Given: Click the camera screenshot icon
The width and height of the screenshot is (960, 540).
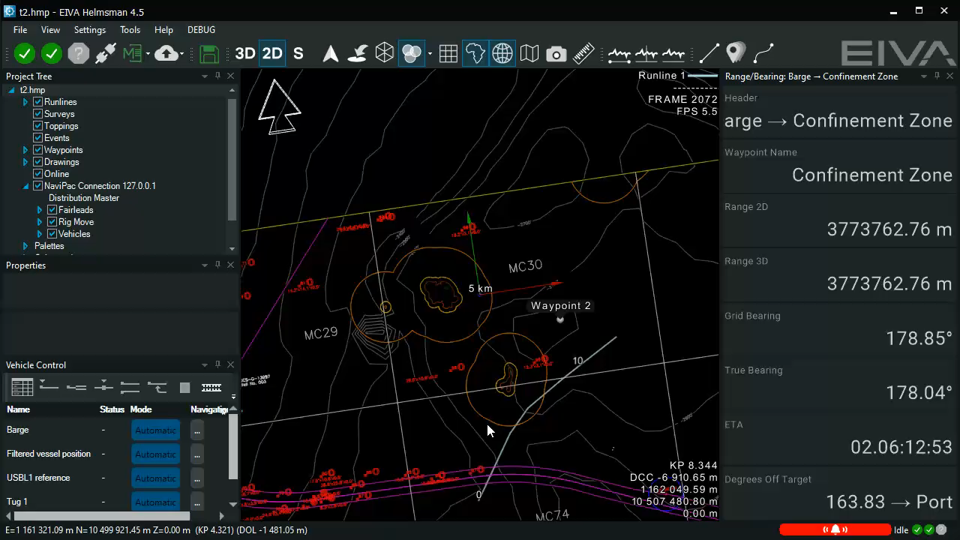Looking at the screenshot, I should pos(556,54).
